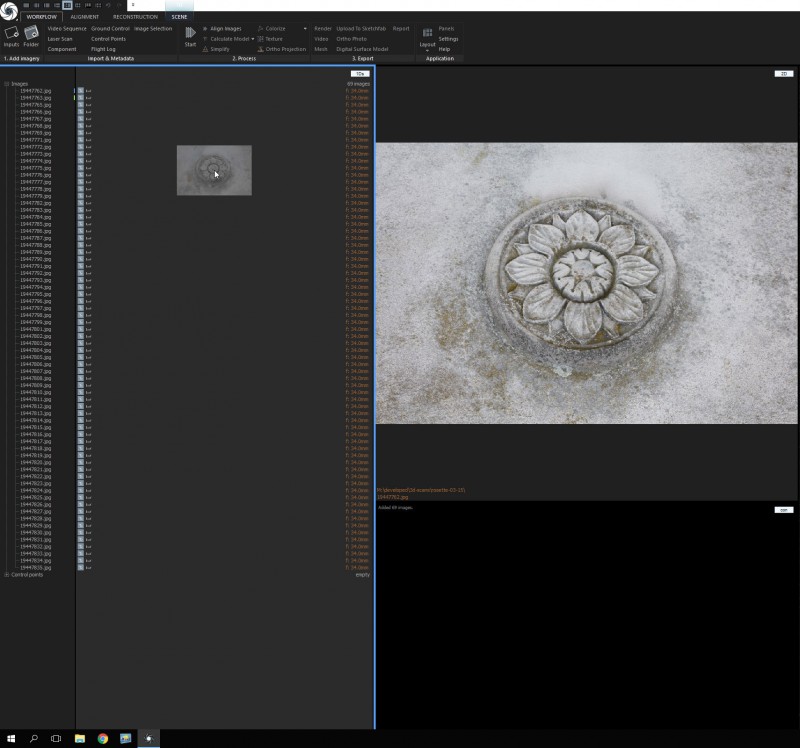Image resolution: width=800 pixels, height=748 pixels.
Task: Click Calculate Model button
Action: point(230,39)
